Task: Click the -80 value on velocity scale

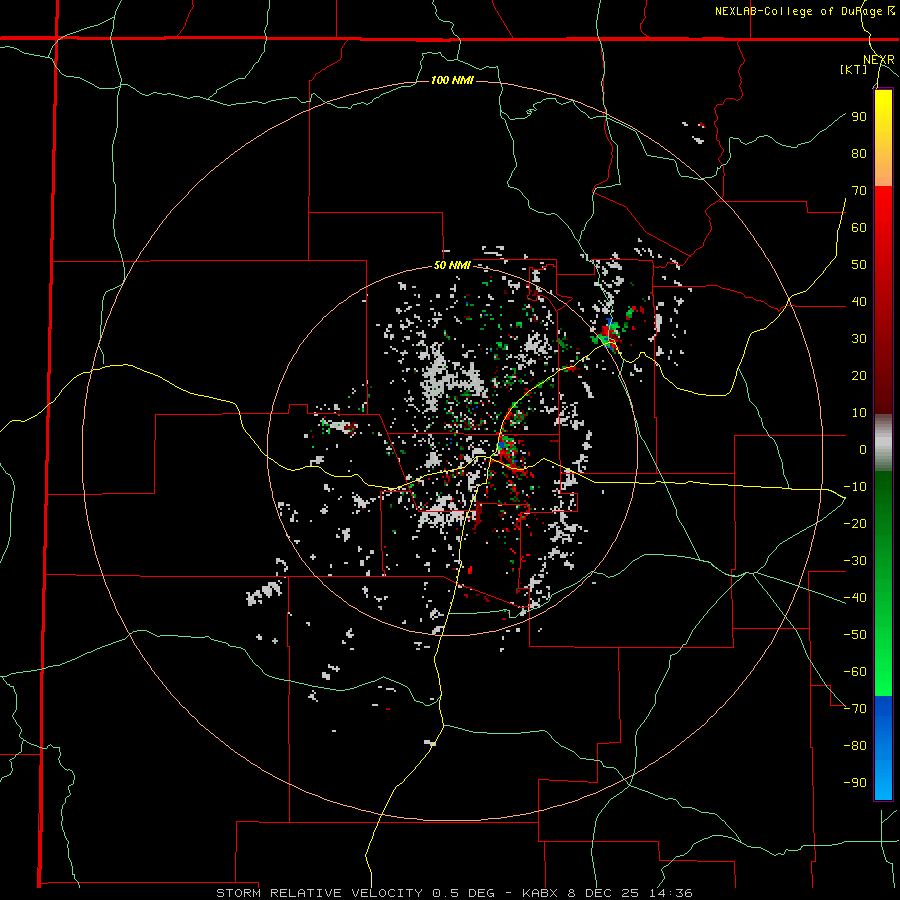Action: coord(855,746)
